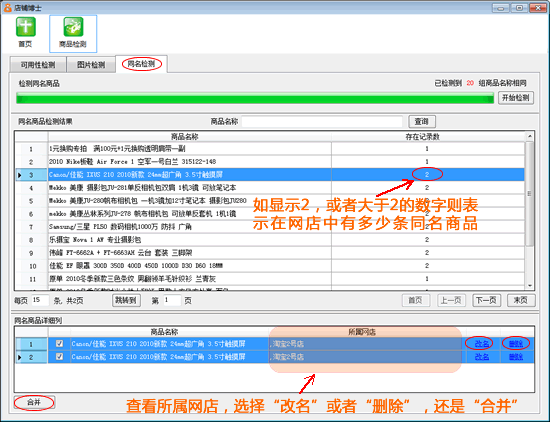This screenshot has width=550, height=422.
Task: Click the 开始检测 button
Action: (516, 98)
